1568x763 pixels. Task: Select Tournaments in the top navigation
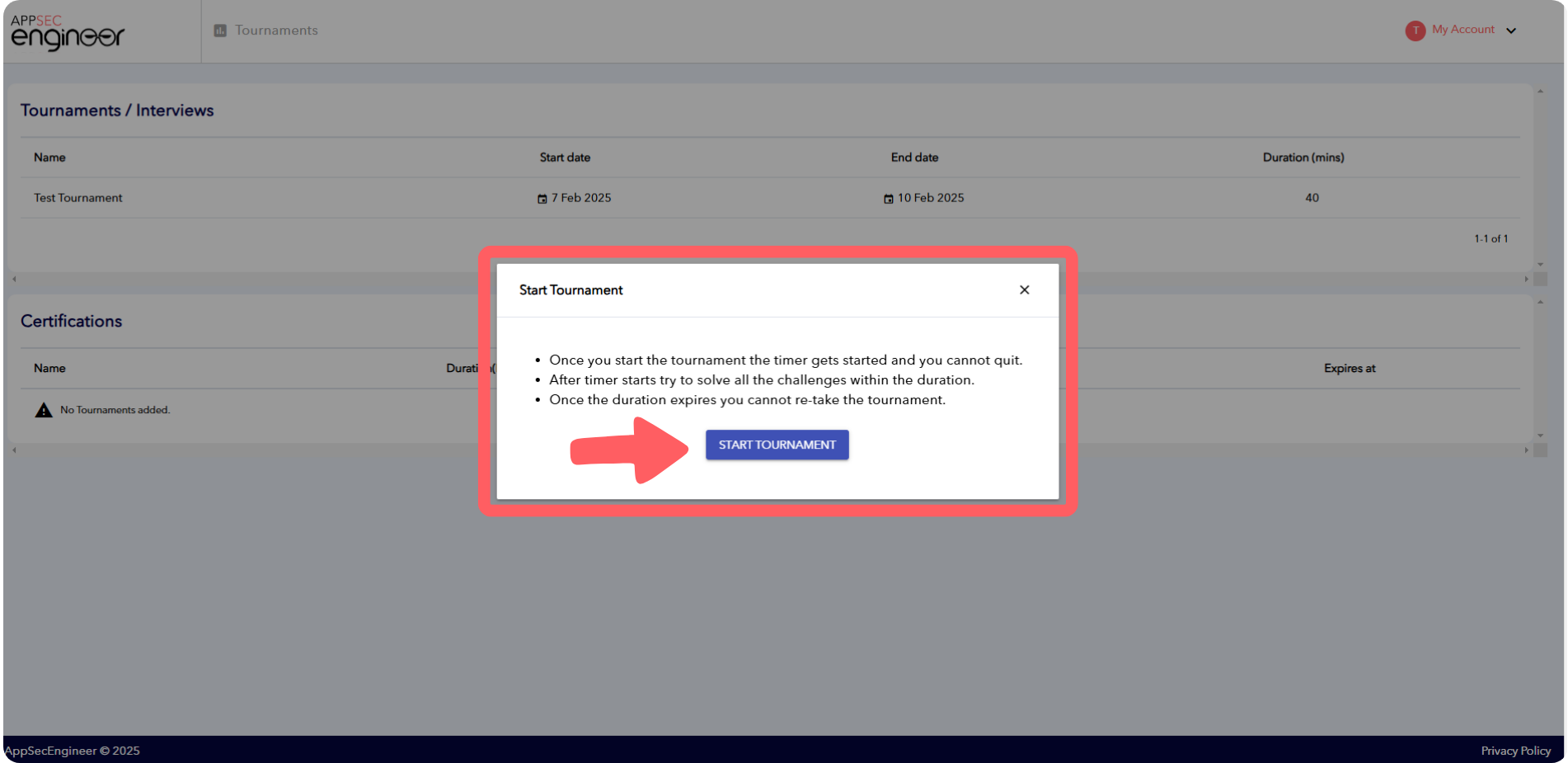pyautogui.click(x=276, y=30)
